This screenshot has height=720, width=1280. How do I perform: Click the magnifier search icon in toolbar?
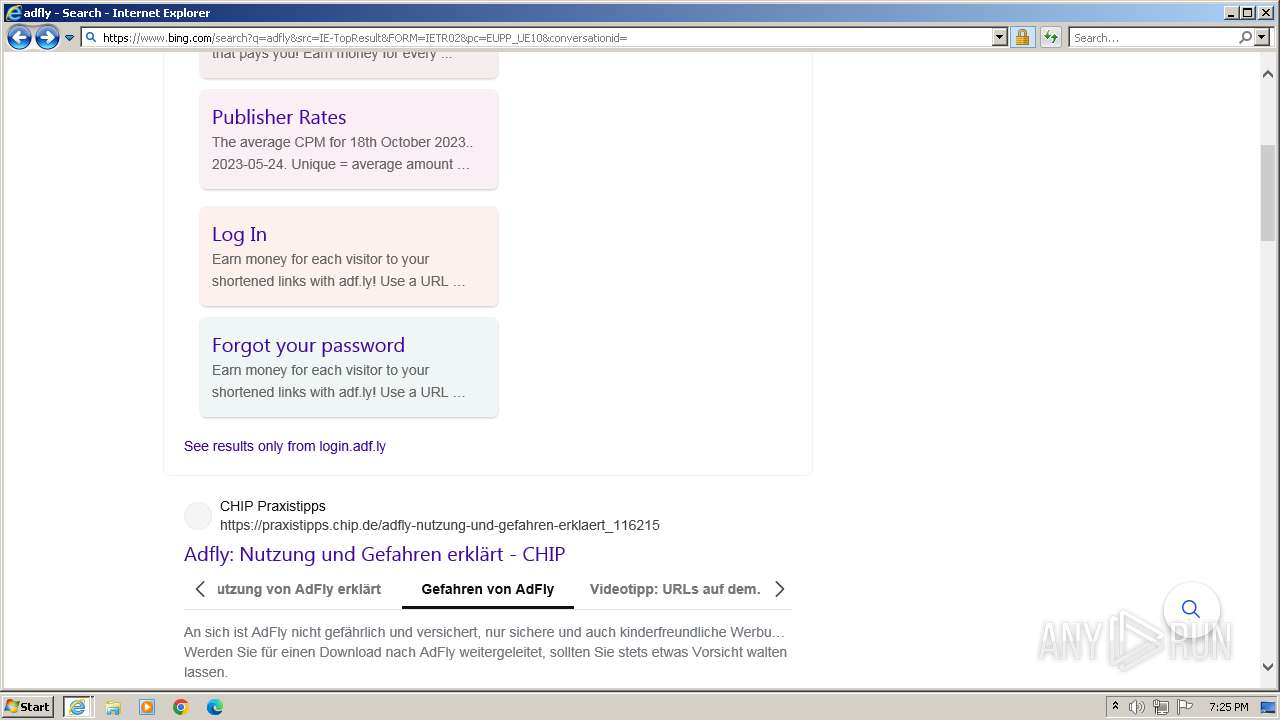(1245, 38)
